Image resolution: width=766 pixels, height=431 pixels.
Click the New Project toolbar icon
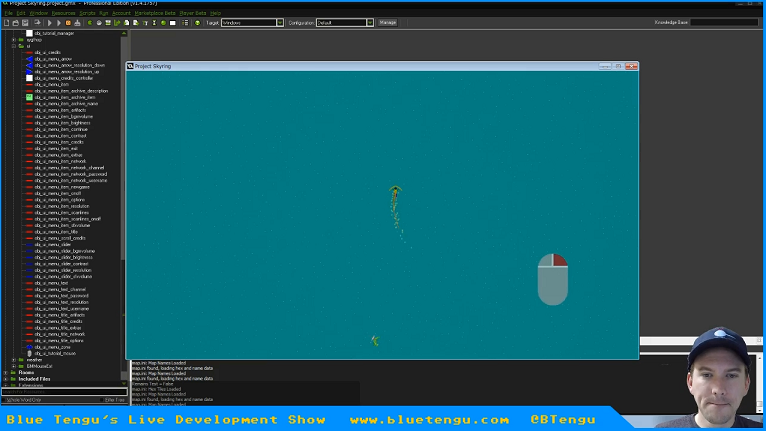tap(6, 23)
